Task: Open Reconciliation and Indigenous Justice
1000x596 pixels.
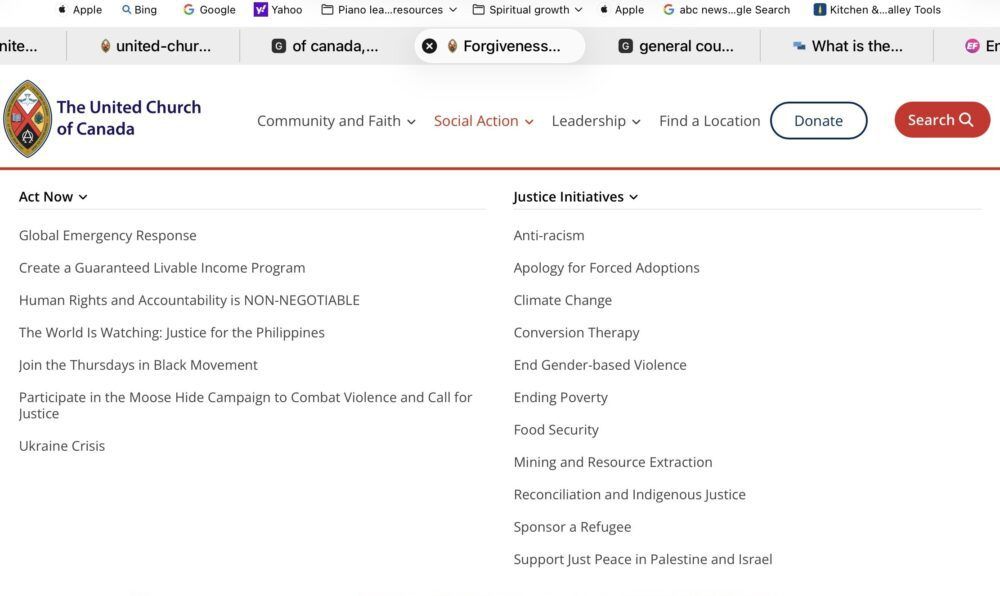Action: click(629, 495)
